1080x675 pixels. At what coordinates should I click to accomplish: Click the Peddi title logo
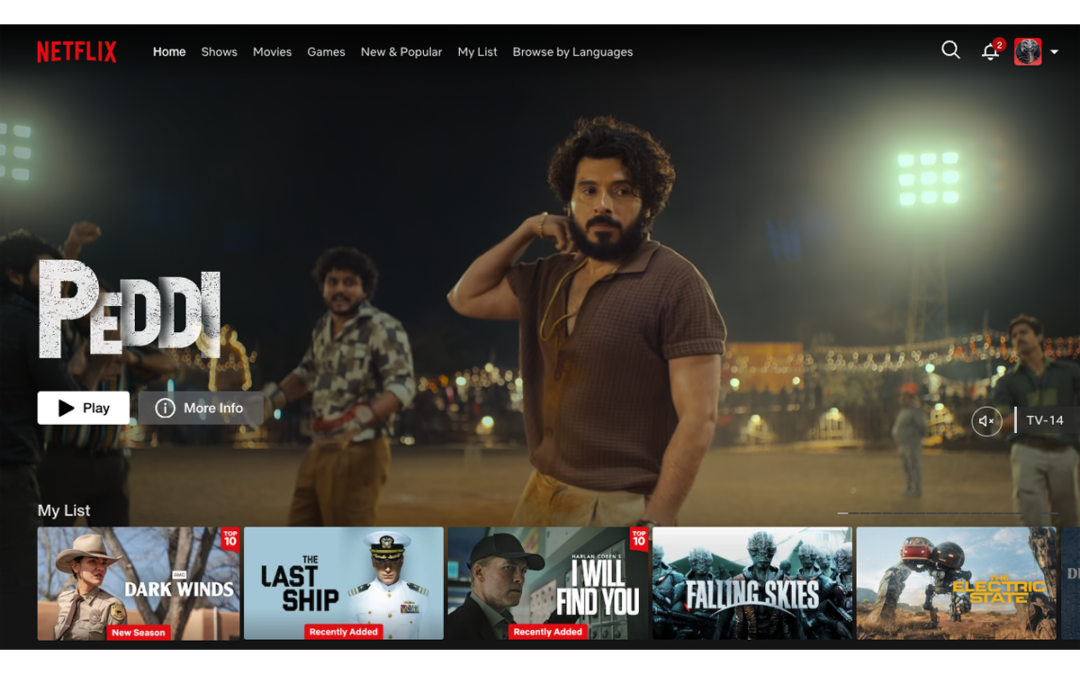coord(129,309)
